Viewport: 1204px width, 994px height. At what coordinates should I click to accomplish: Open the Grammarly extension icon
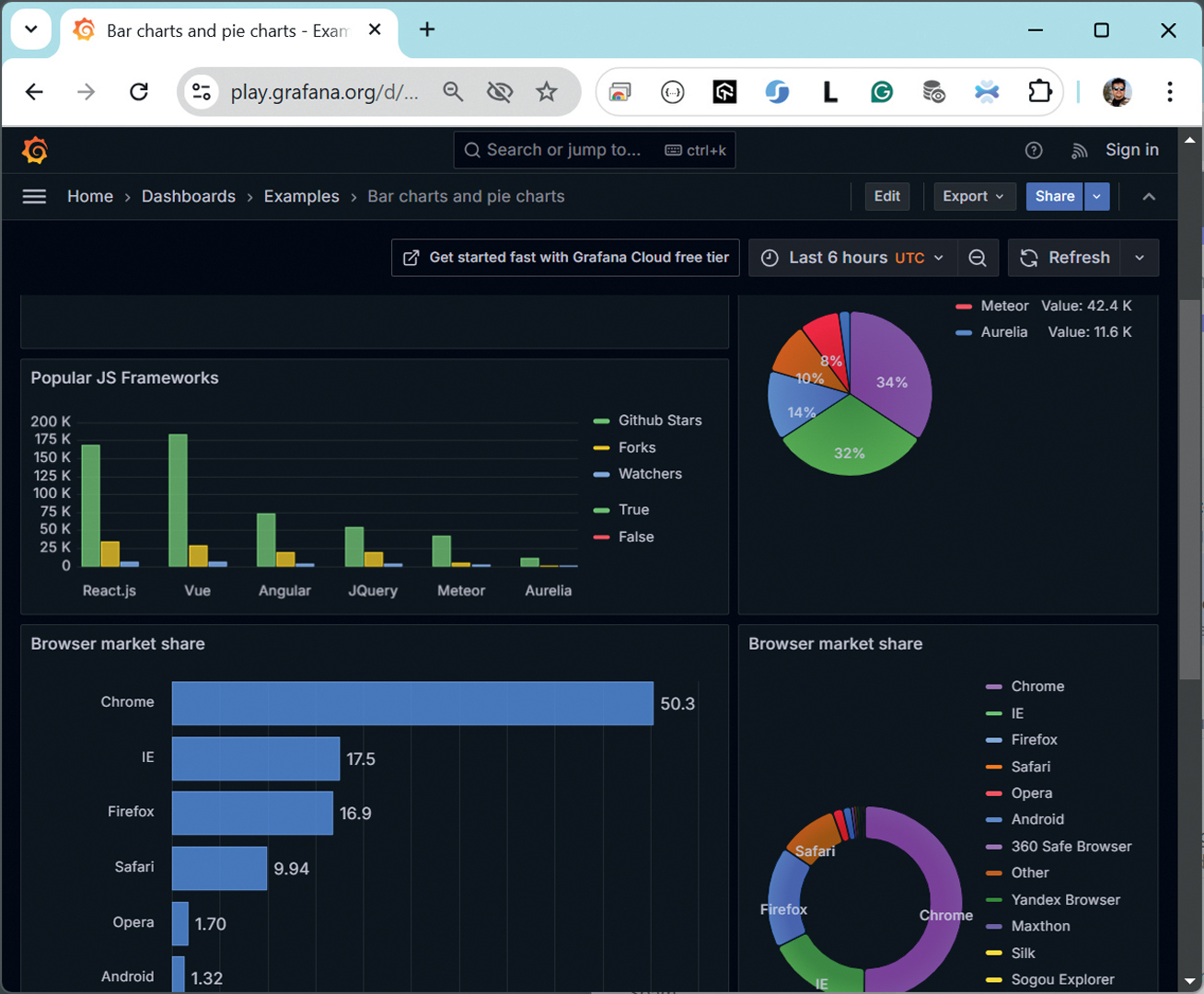point(882,92)
